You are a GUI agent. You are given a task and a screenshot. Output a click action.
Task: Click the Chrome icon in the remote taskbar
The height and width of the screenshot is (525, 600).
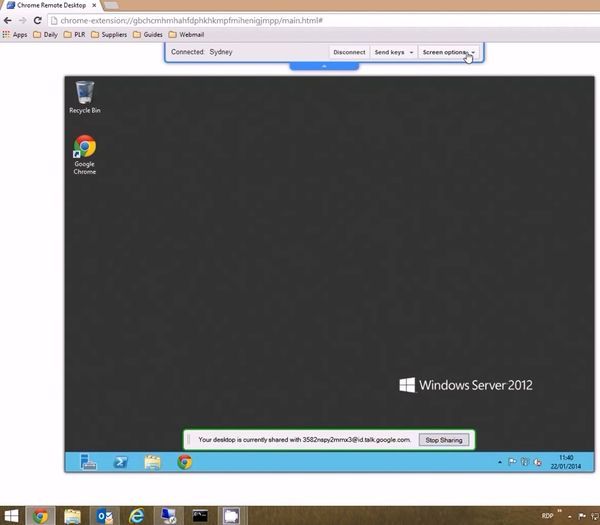click(x=184, y=462)
